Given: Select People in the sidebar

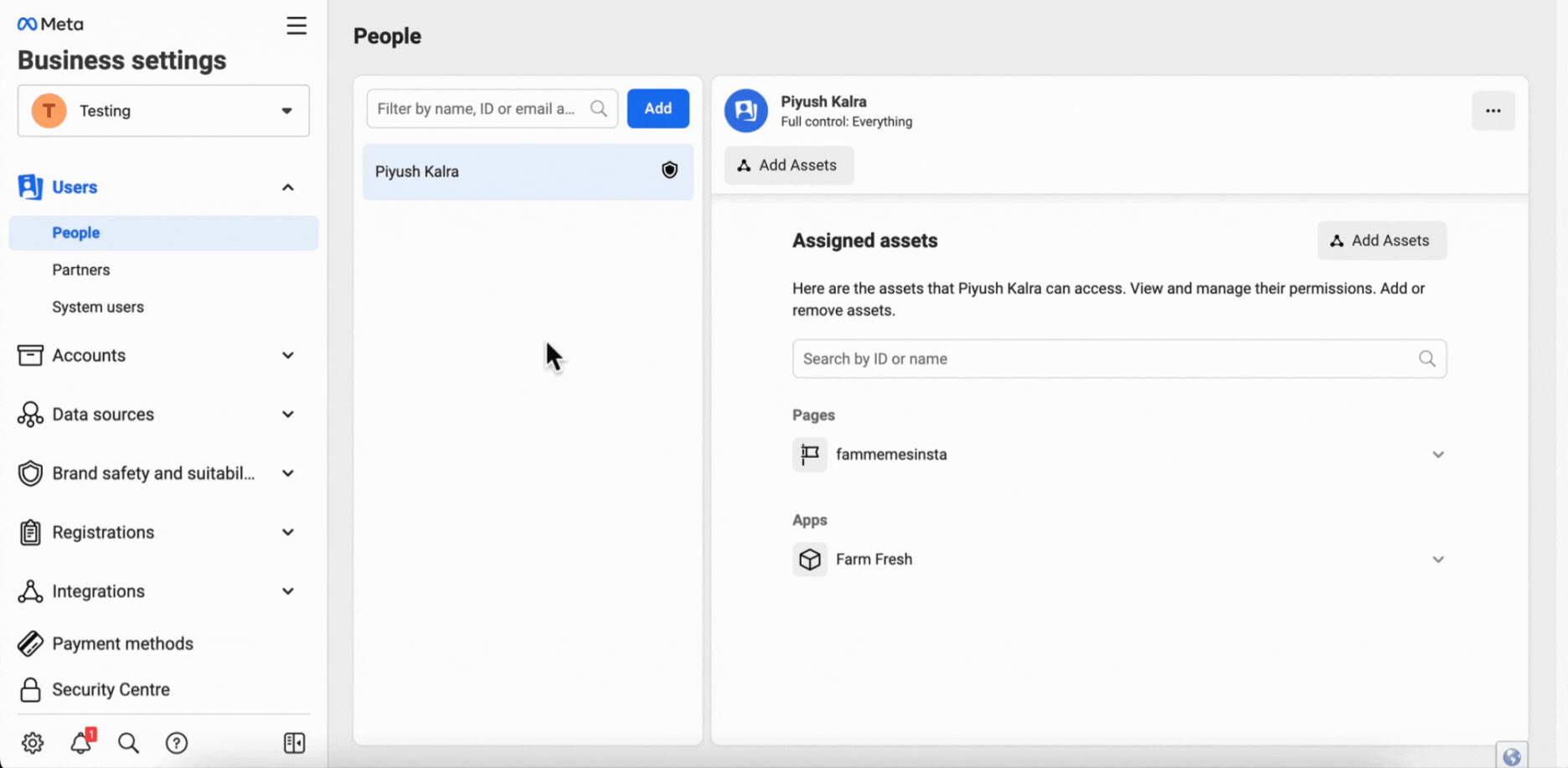Looking at the screenshot, I should point(163,233).
